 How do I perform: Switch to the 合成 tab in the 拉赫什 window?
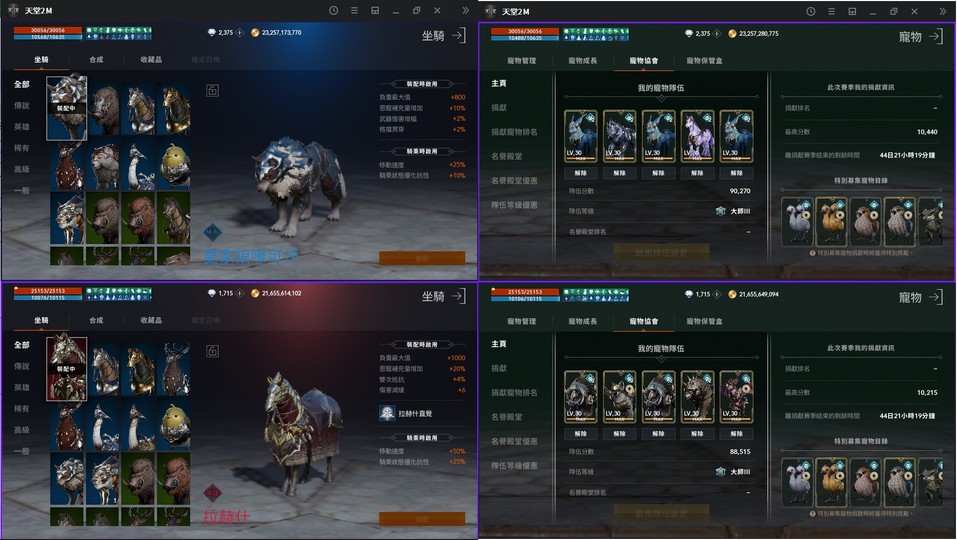pyautogui.click(x=96, y=320)
